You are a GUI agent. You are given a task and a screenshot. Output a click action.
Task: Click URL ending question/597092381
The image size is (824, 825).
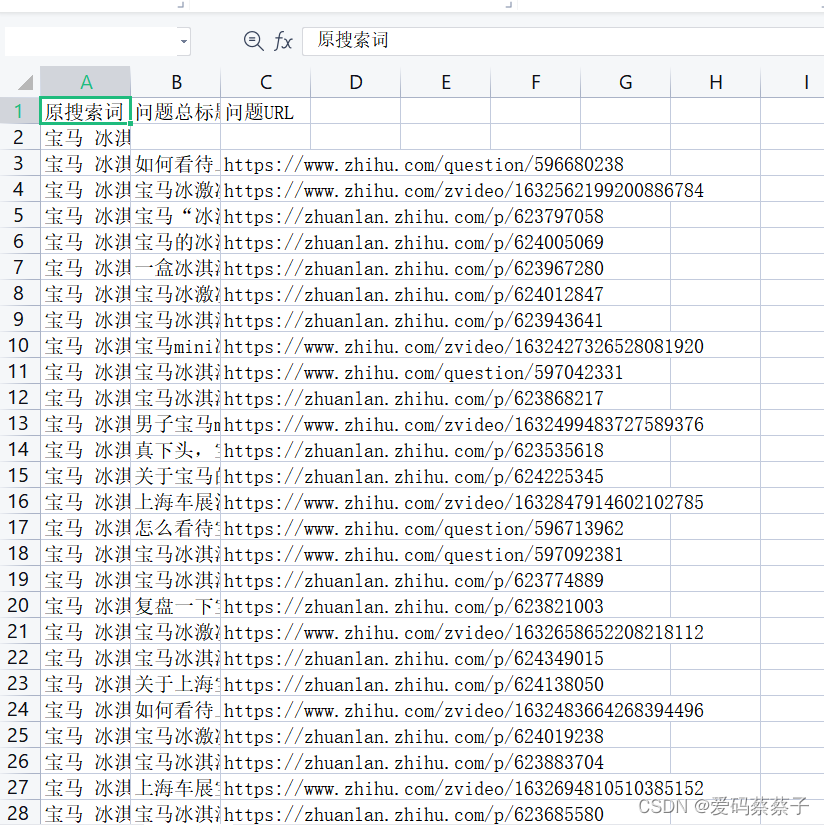[x=424, y=554]
